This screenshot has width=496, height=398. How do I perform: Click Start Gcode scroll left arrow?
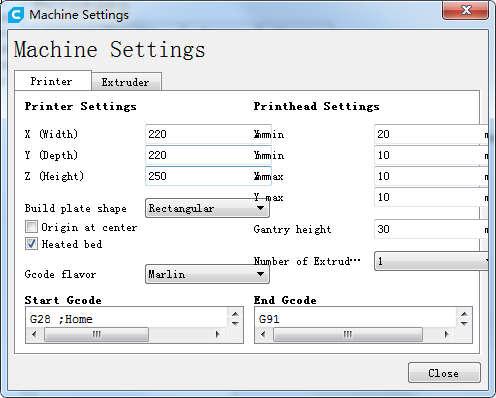[34, 334]
